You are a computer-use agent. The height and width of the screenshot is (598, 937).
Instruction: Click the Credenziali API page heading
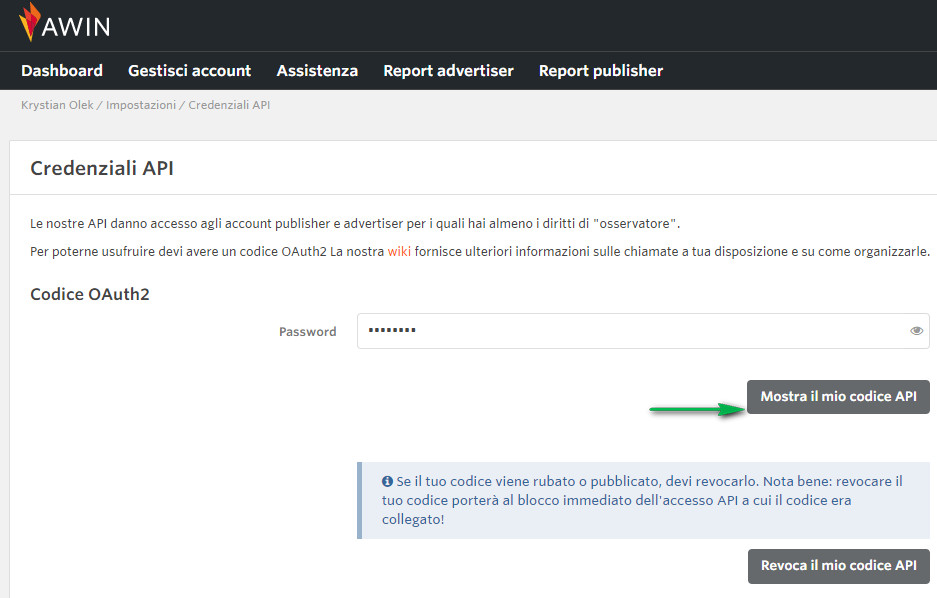102,168
